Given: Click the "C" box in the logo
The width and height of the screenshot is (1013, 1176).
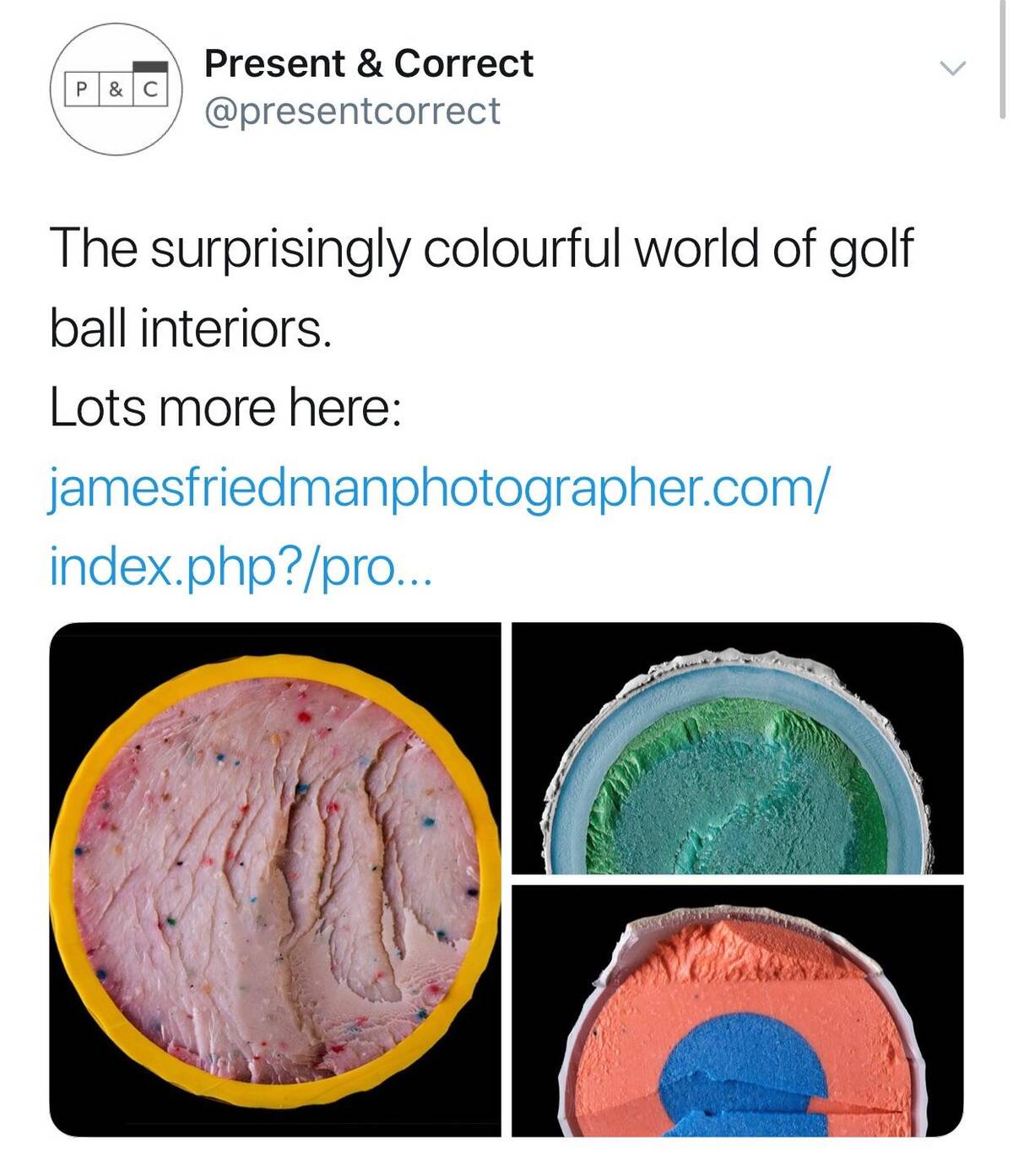Looking at the screenshot, I should tap(150, 89).
